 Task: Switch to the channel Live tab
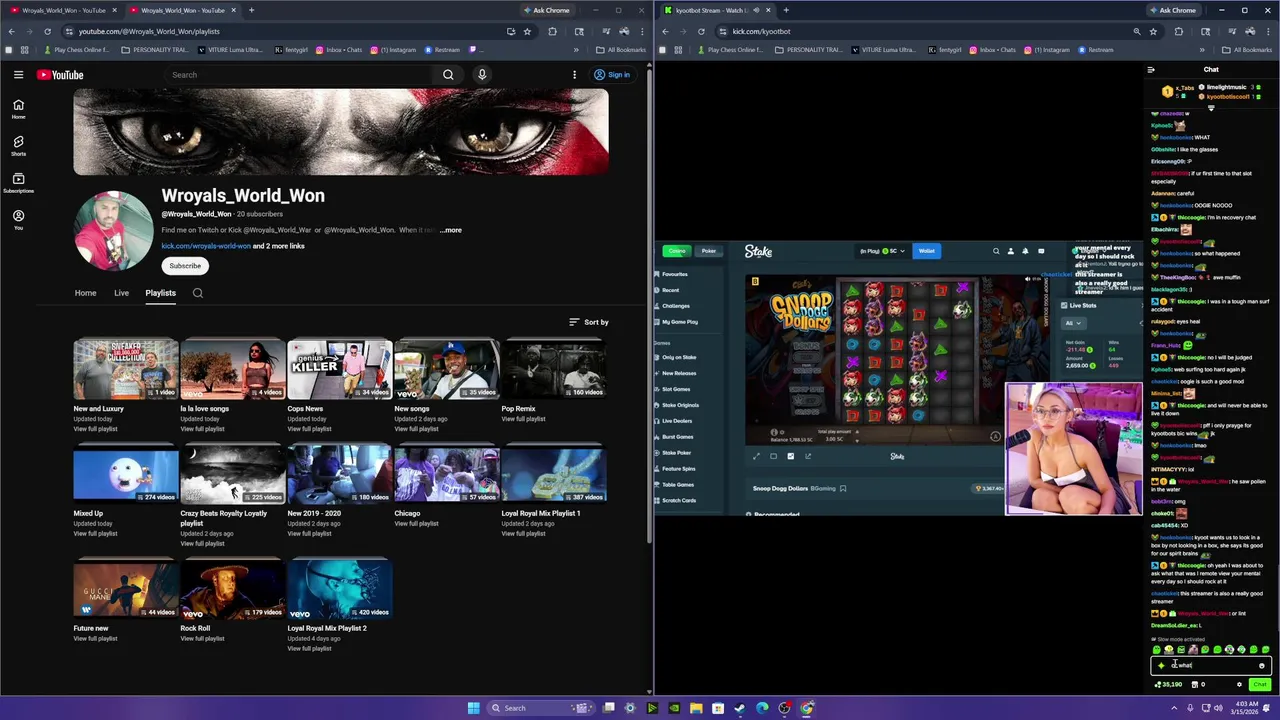tap(121, 293)
